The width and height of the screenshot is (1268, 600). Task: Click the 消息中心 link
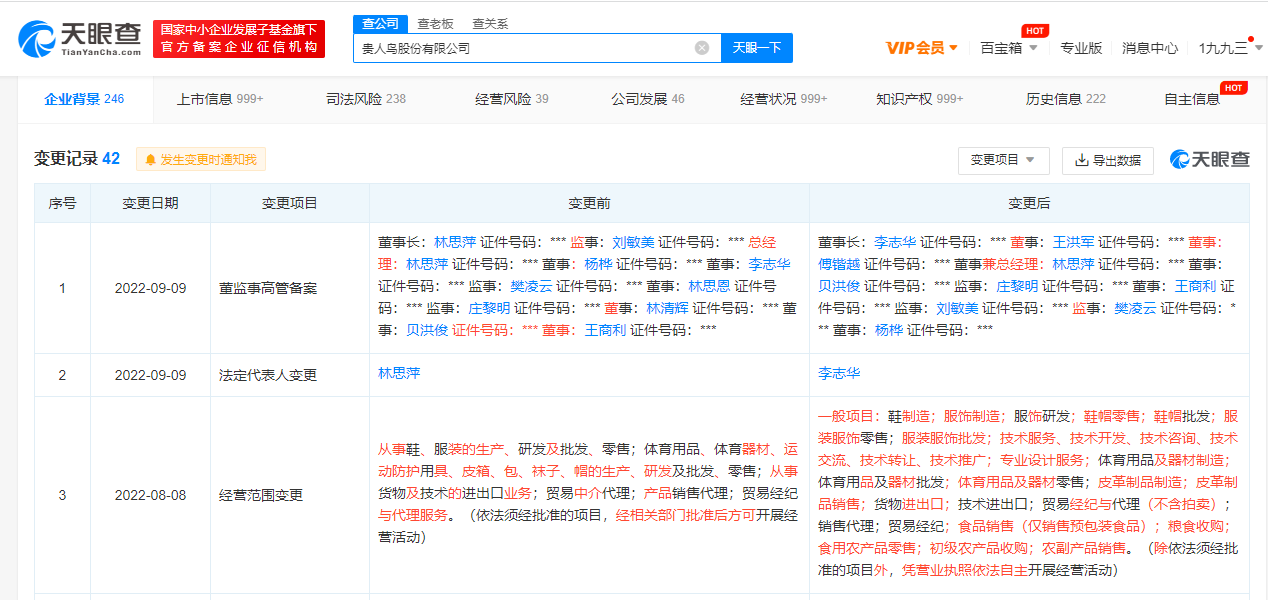pyautogui.click(x=1149, y=47)
